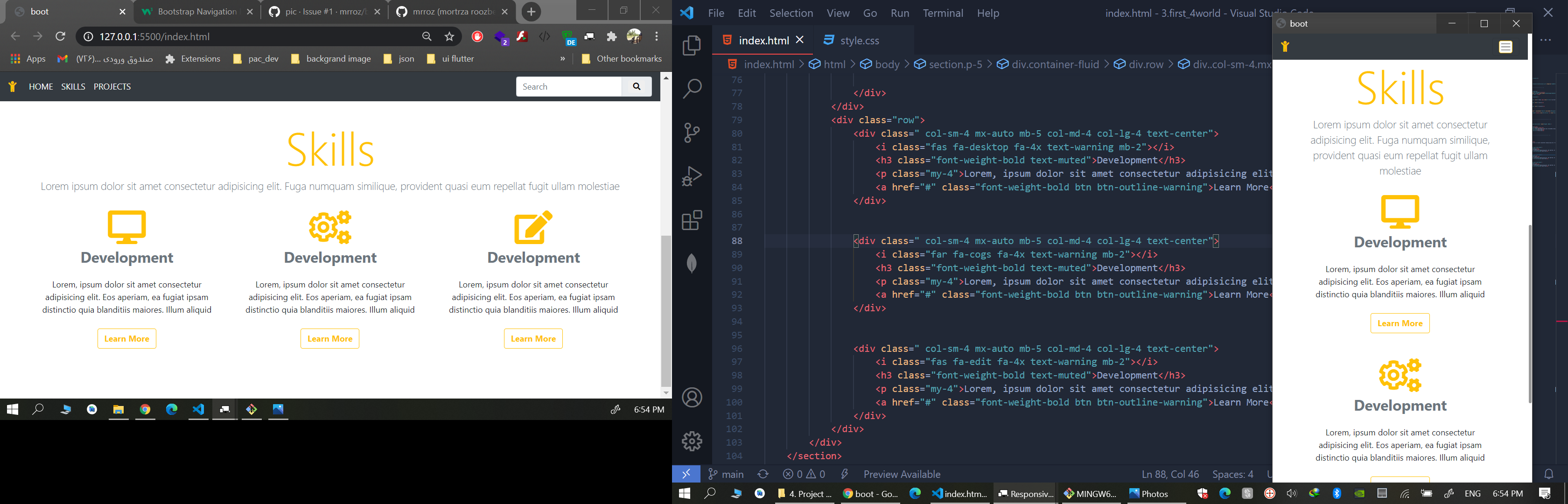1568x504 pixels.
Task: Click the MongoDB leaf icon in sidebar
Action: pos(692,262)
